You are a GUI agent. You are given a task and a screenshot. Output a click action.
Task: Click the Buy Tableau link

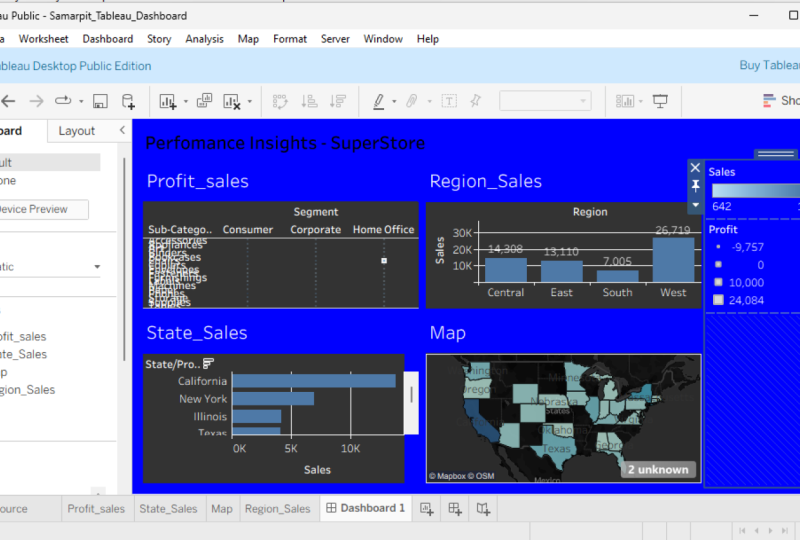(769, 65)
